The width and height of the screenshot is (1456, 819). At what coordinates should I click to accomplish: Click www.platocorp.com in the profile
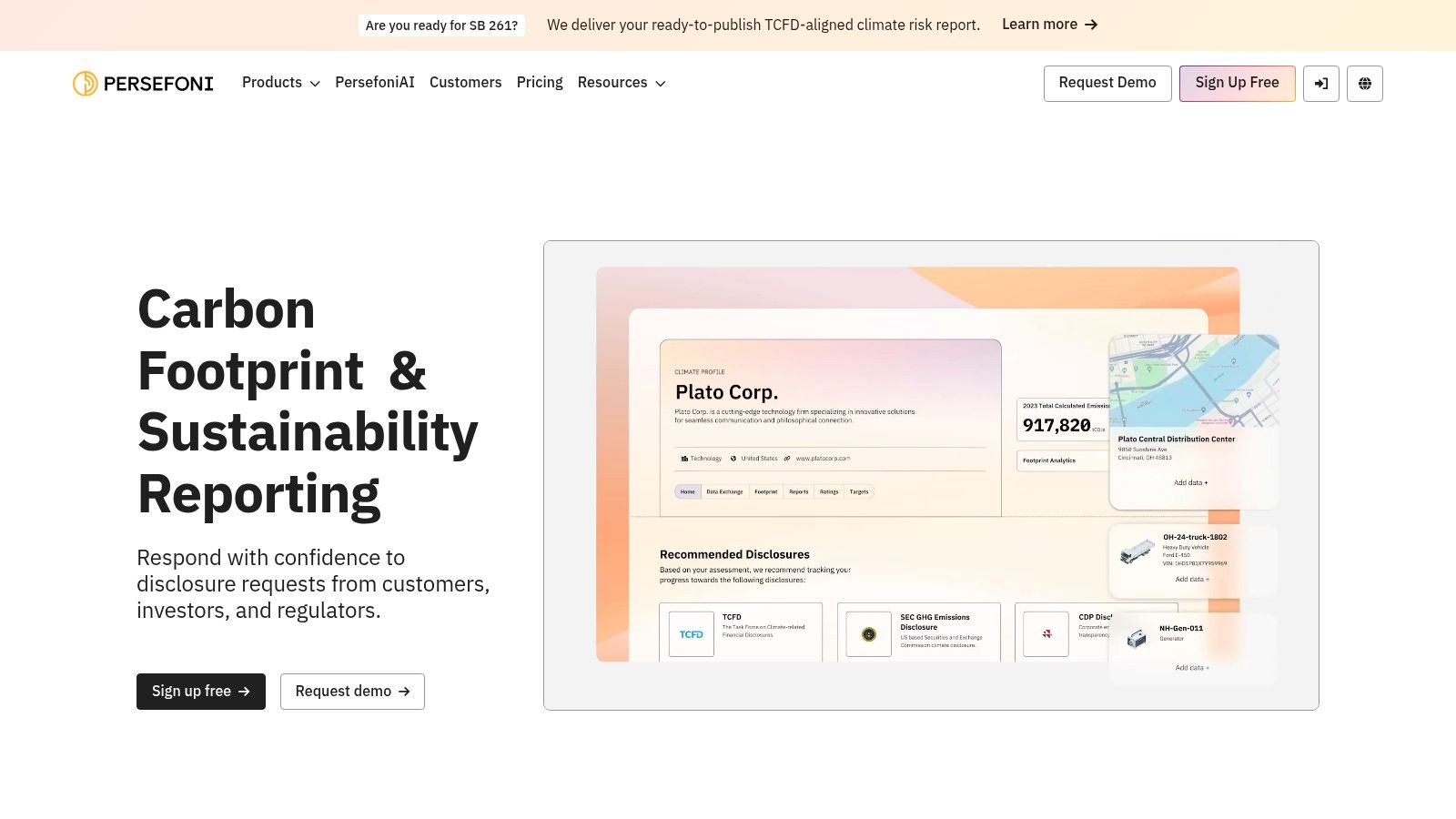[823, 459]
